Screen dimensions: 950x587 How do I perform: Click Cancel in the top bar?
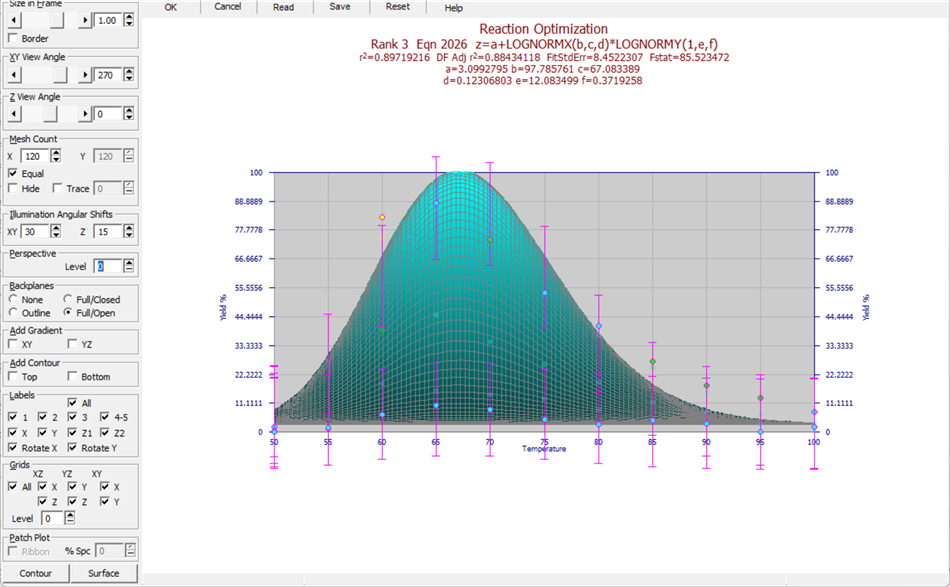(x=228, y=7)
